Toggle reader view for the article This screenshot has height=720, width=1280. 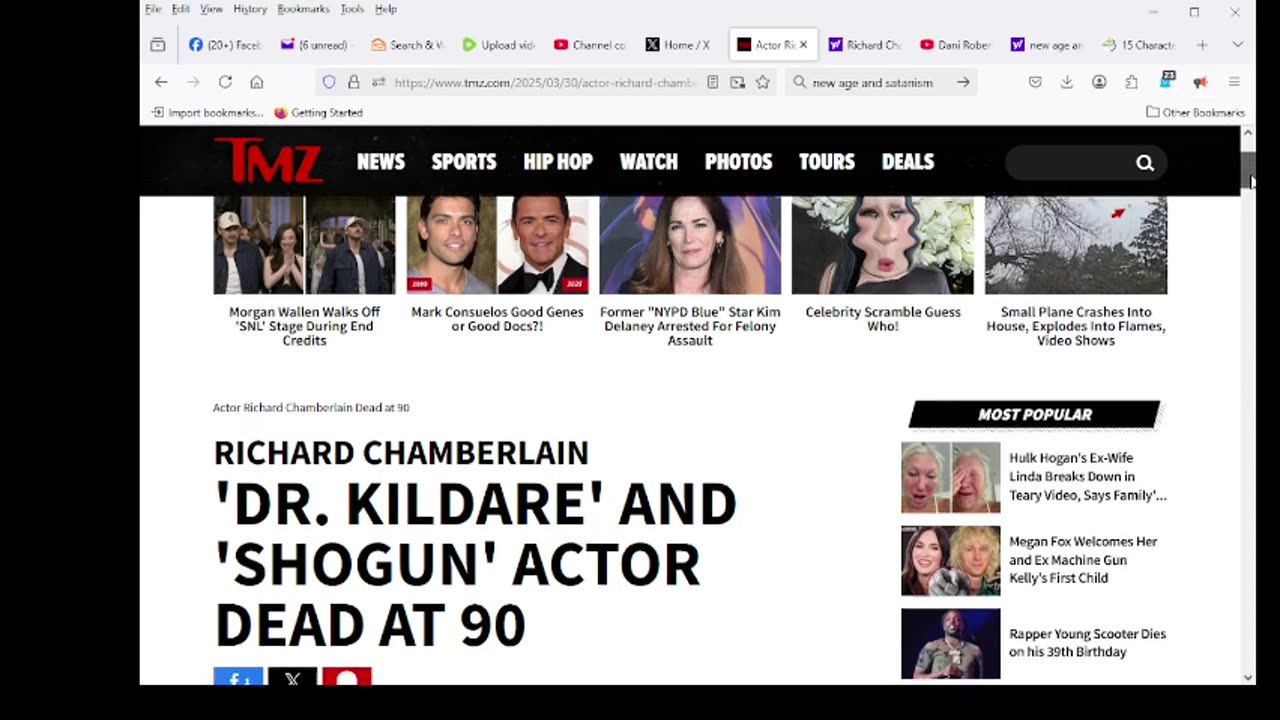pyautogui.click(x=712, y=82)
